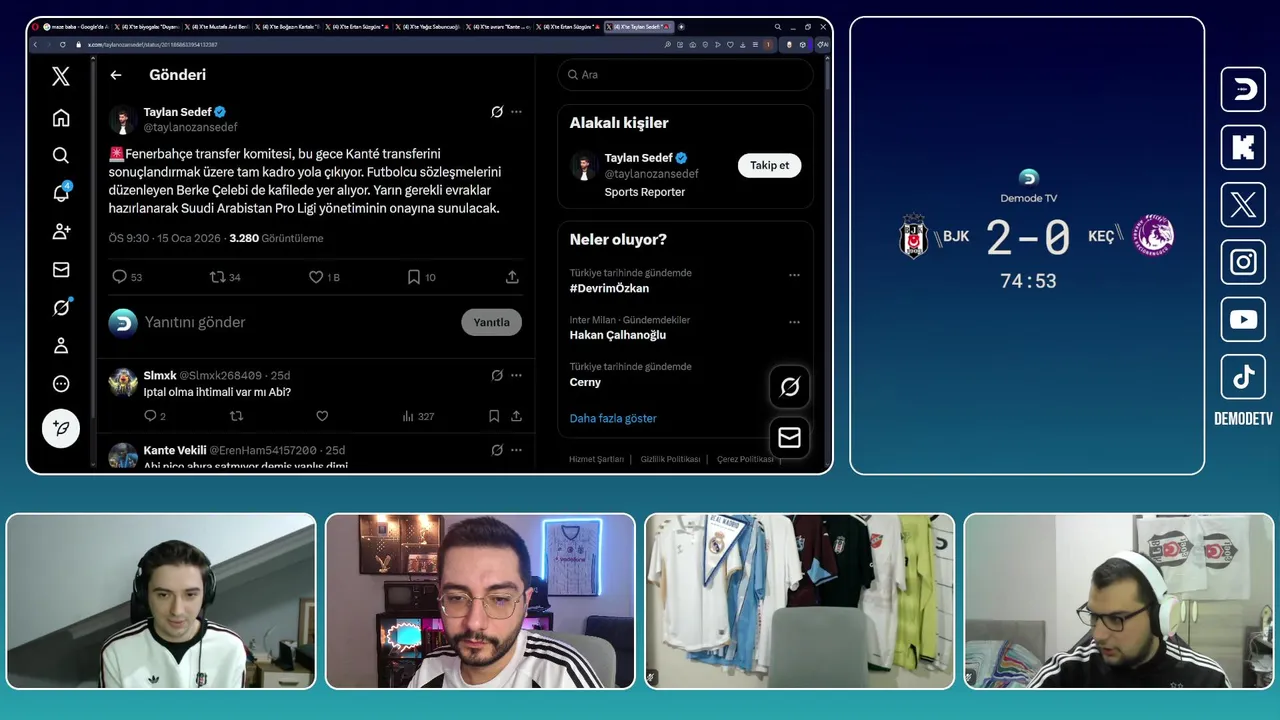Repost Slmxk's comment
This screenshot has width=1280, height=720.
pos(237,416)
